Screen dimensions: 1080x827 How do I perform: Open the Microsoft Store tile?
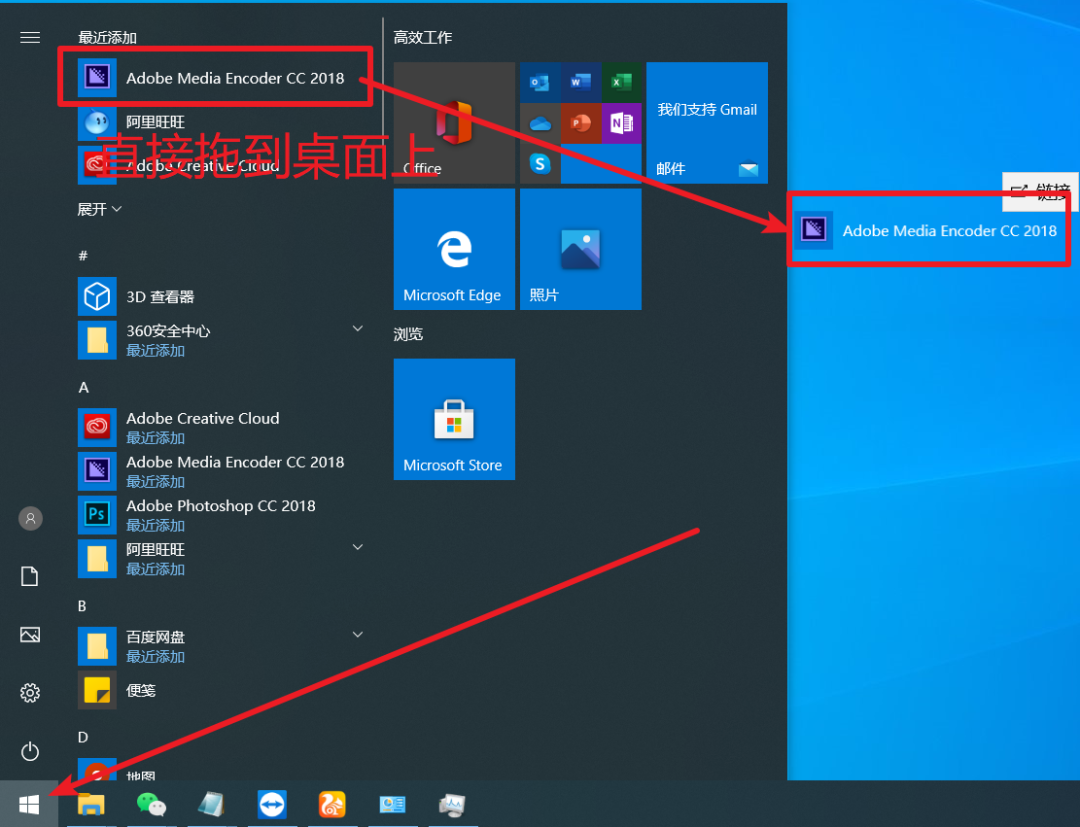(x=454, y=419)
